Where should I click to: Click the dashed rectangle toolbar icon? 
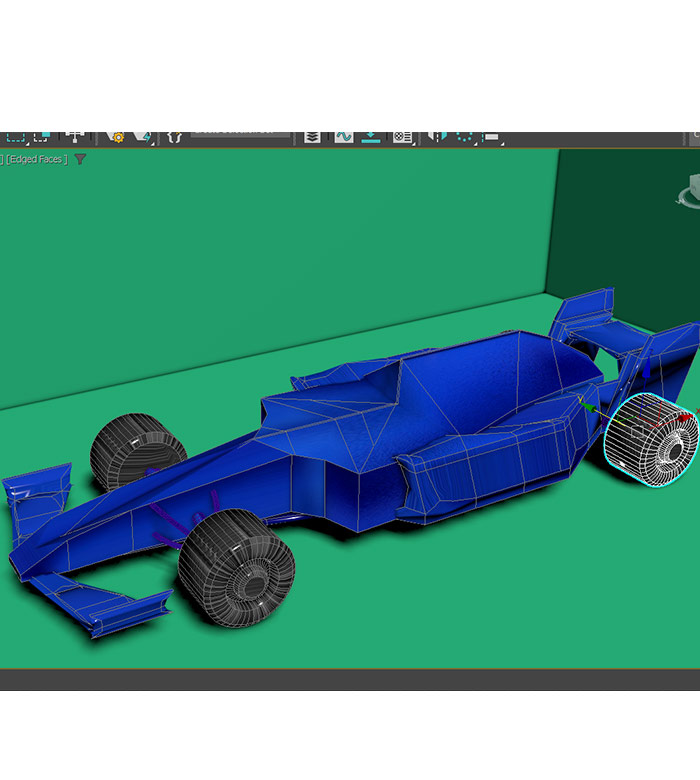click(491, 137)
